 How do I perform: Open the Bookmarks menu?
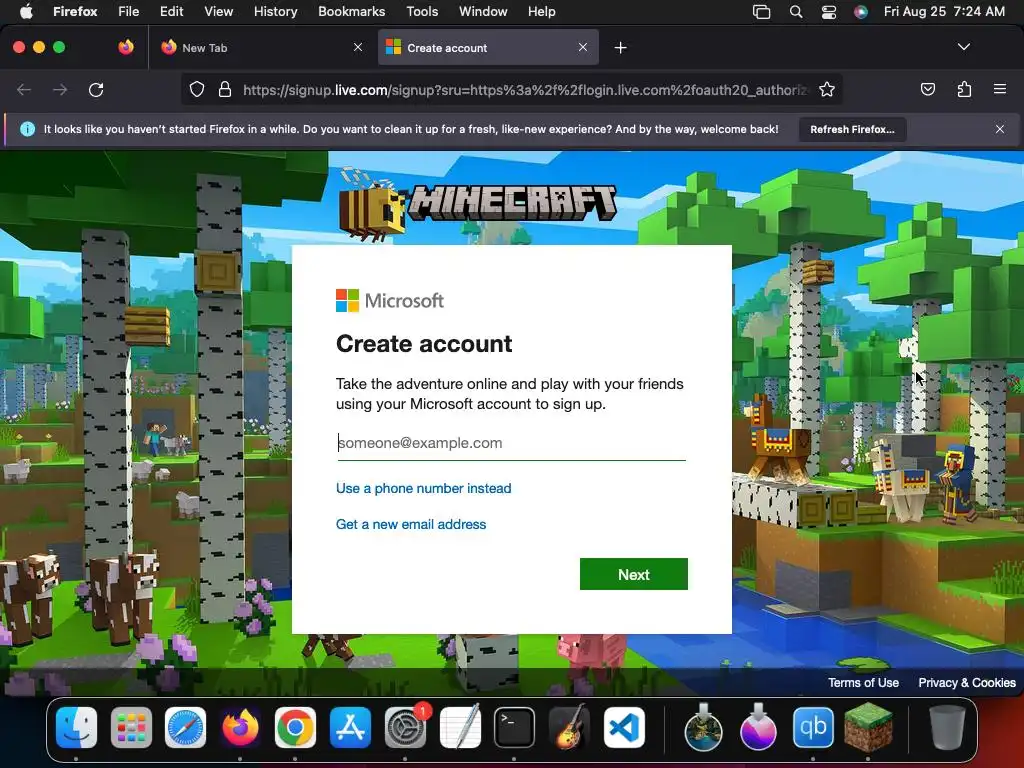(351, 12)
